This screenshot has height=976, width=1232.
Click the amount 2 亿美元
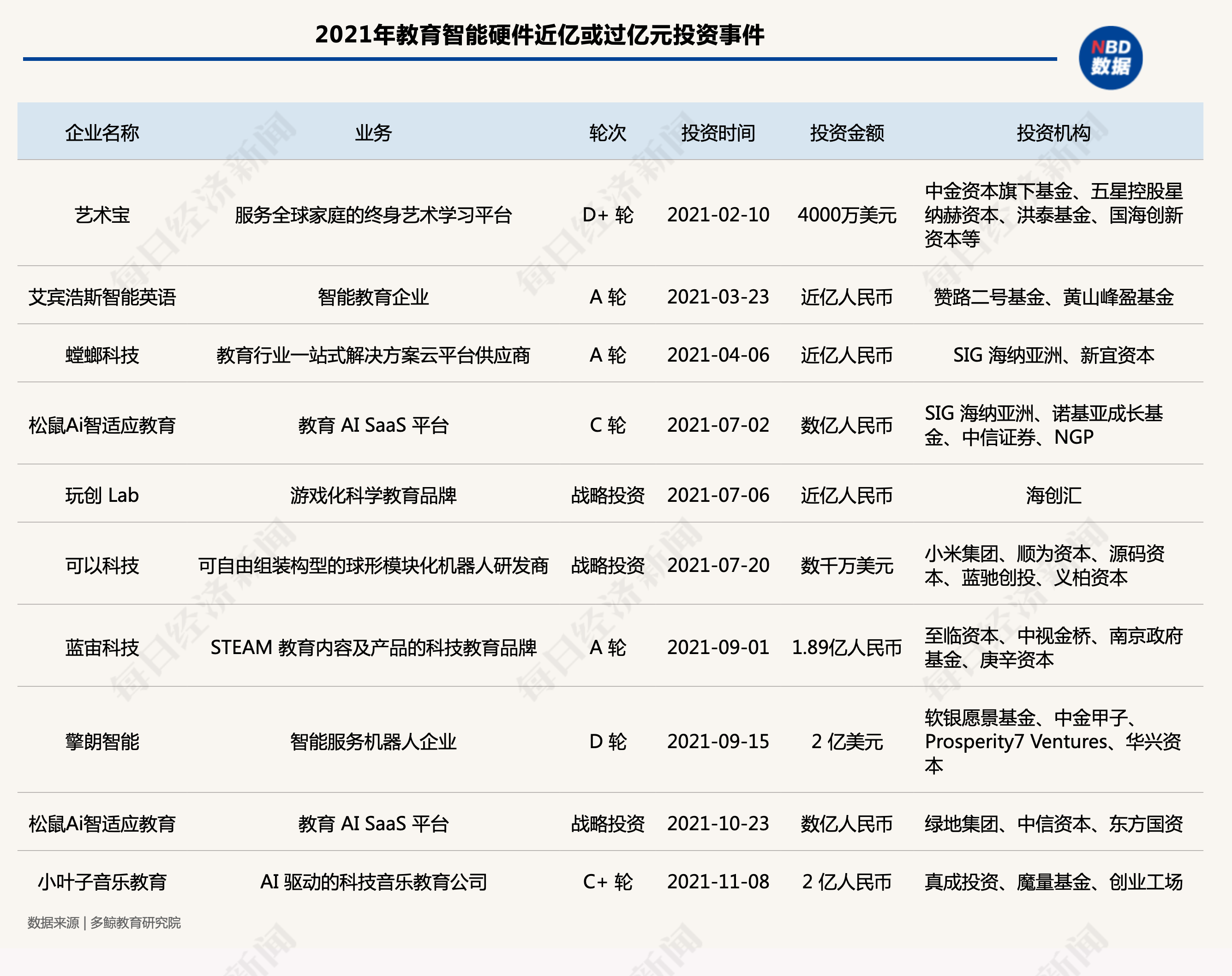tap(847, 742)
